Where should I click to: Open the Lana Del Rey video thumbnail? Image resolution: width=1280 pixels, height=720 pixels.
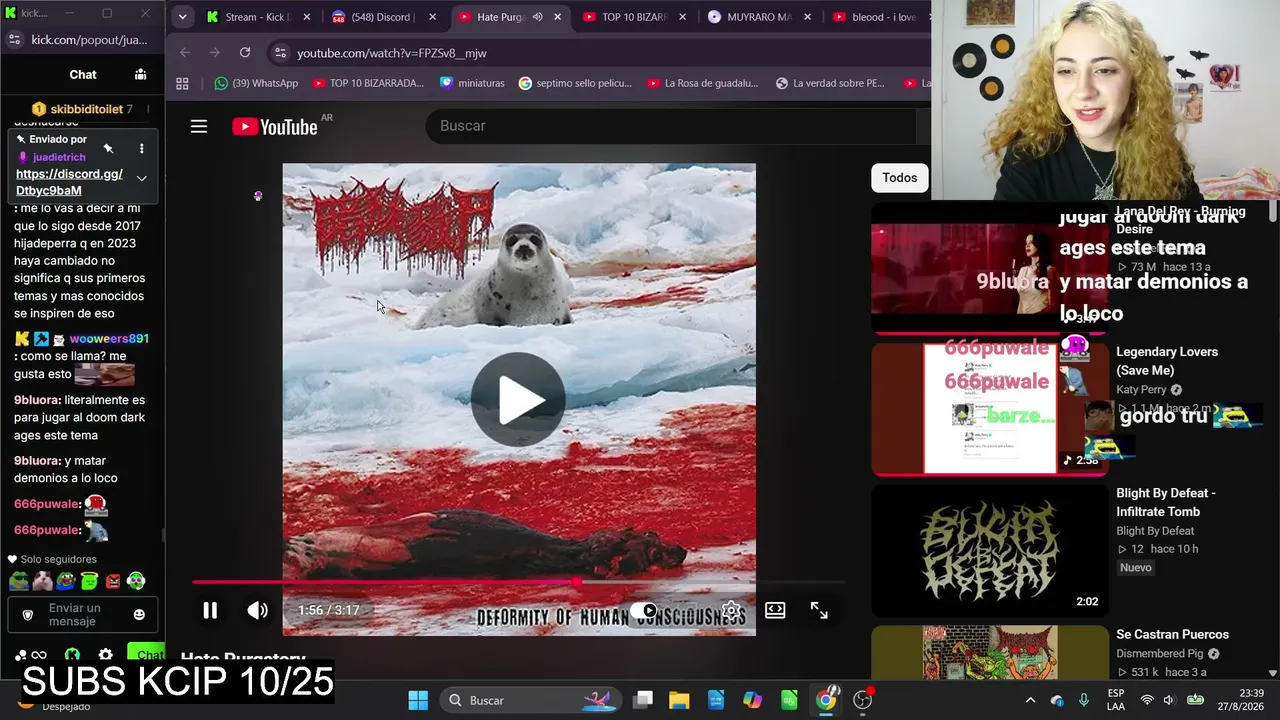[989, 268]
